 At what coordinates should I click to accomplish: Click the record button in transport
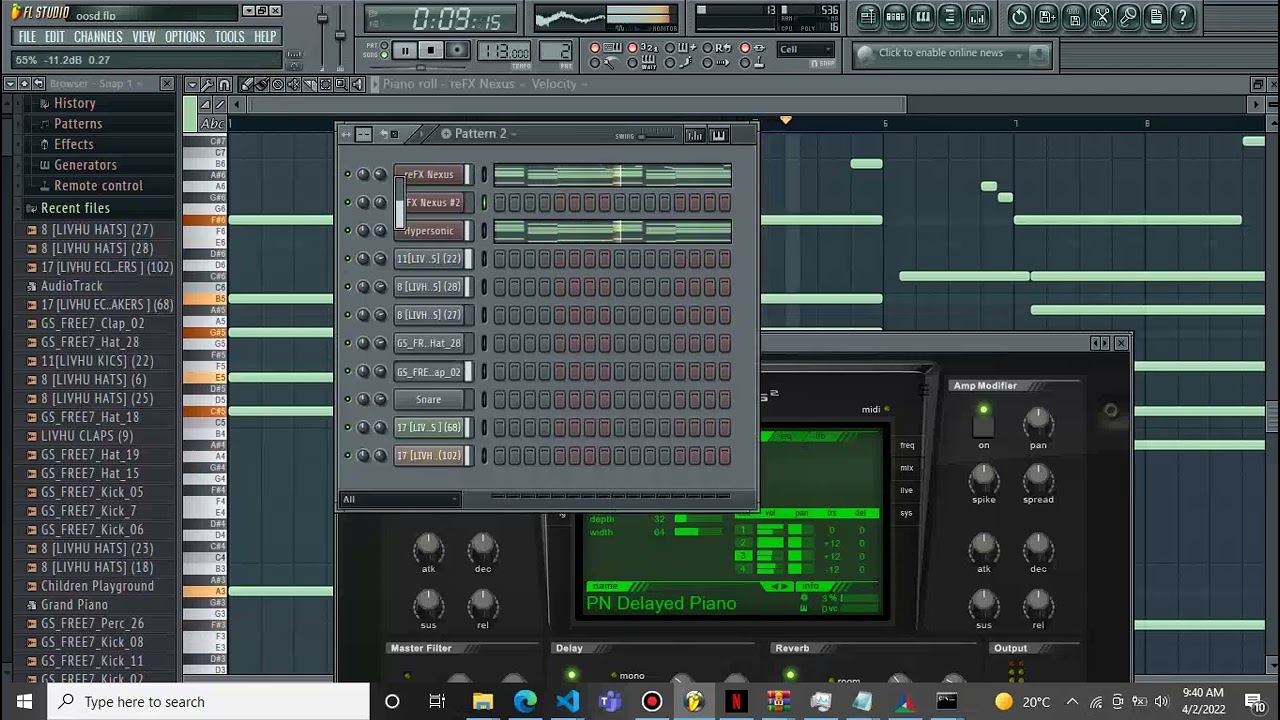[457, 51]
